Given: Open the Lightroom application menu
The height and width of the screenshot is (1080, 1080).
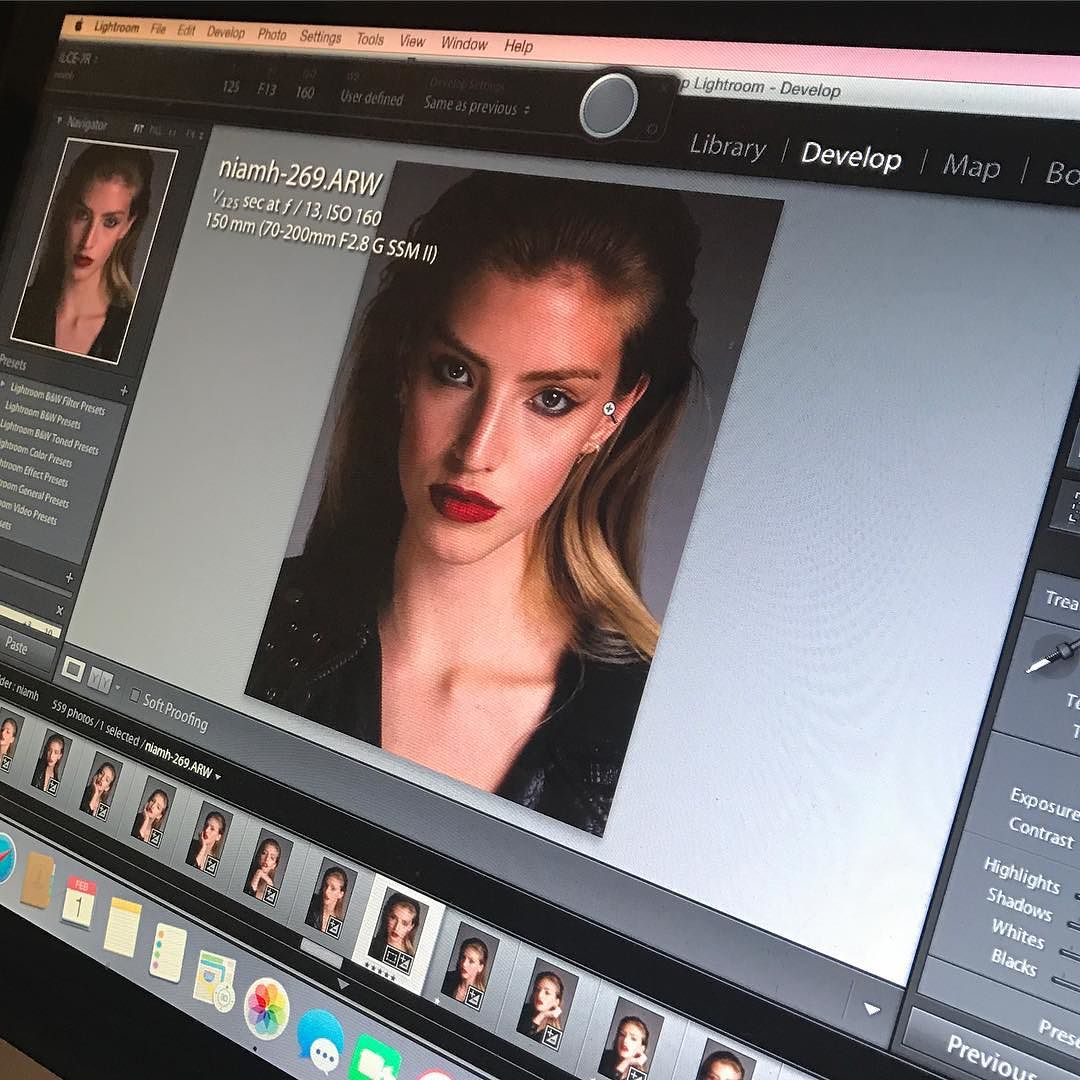Looking at the screenshot, I should (x=116, y=28).
